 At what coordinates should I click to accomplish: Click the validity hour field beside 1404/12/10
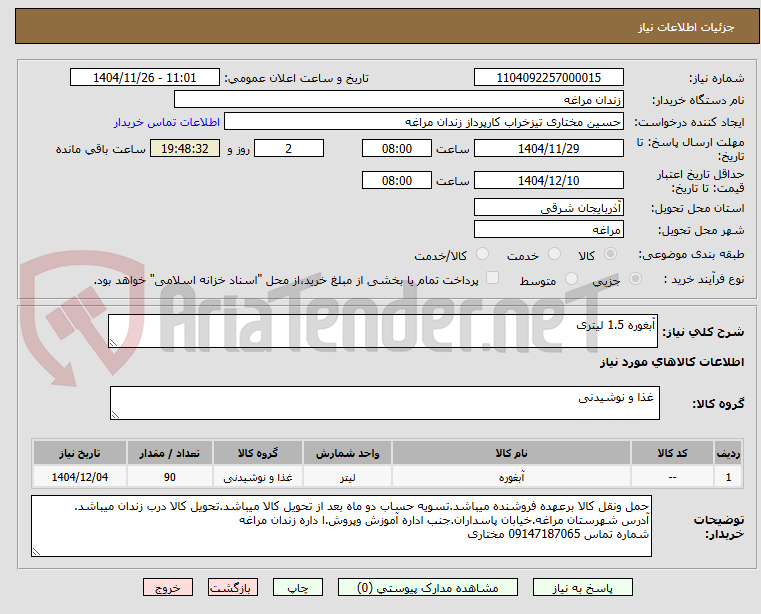click(x=397, y=181)
